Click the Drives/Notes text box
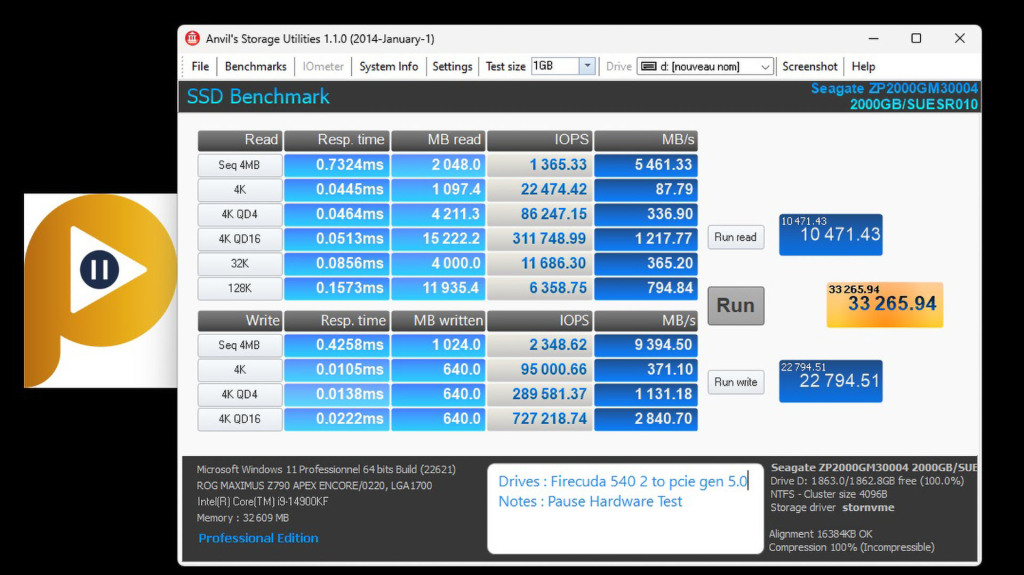The image size is (1024, 575). pos(625,508)
